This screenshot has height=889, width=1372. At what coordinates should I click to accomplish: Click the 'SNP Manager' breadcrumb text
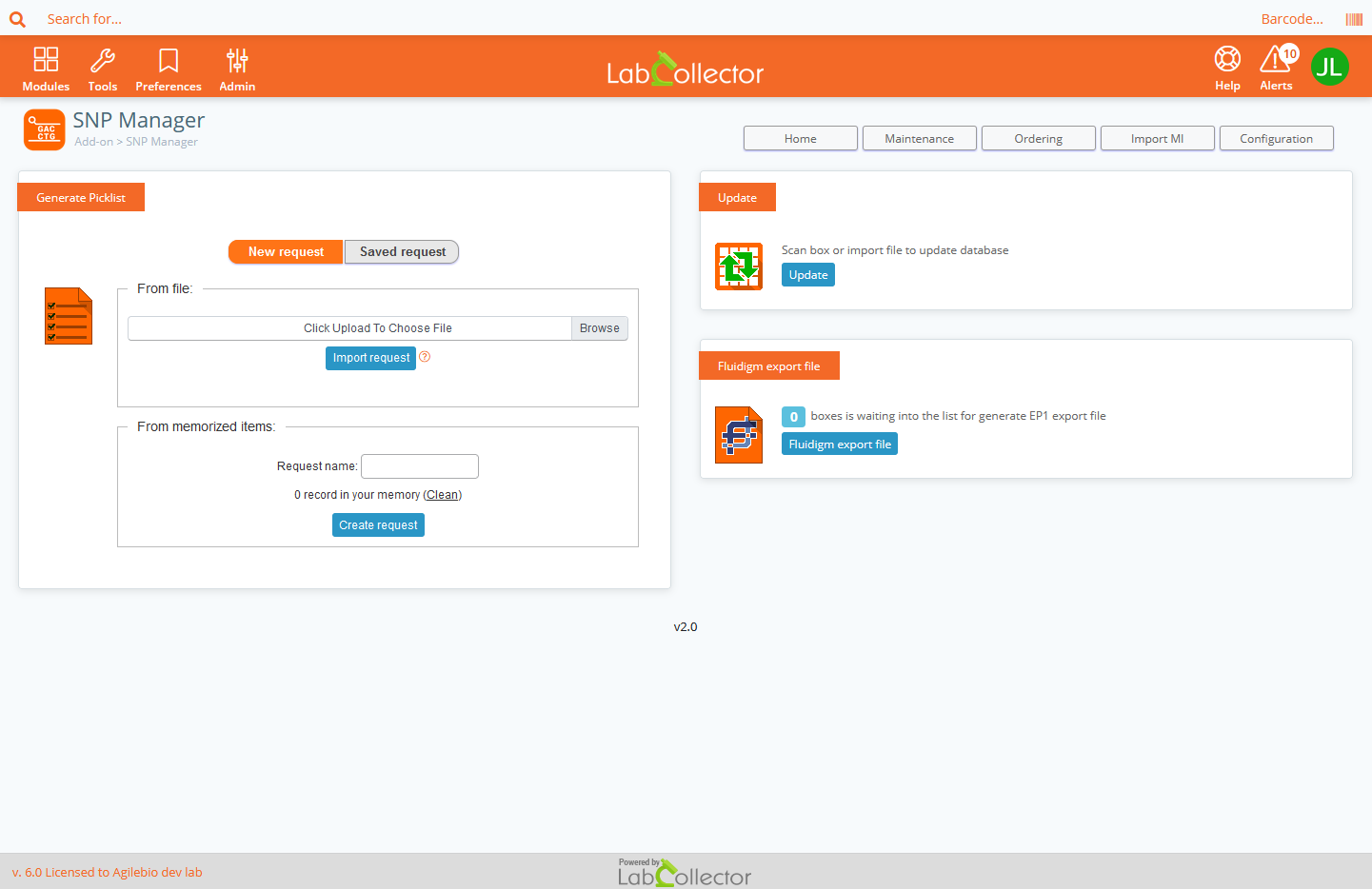click(x=162, y=142)
